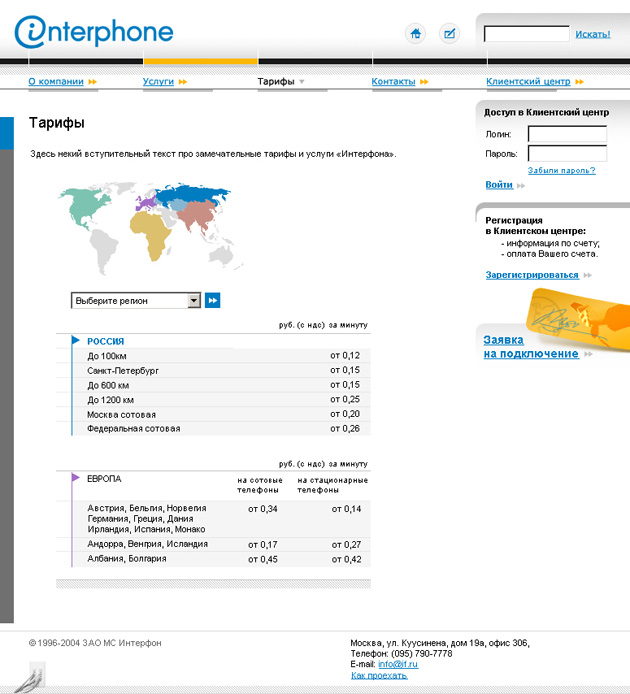Click Забыли пароль? link
The width and height of the screenshot is (630, 694).
[561, 170]
